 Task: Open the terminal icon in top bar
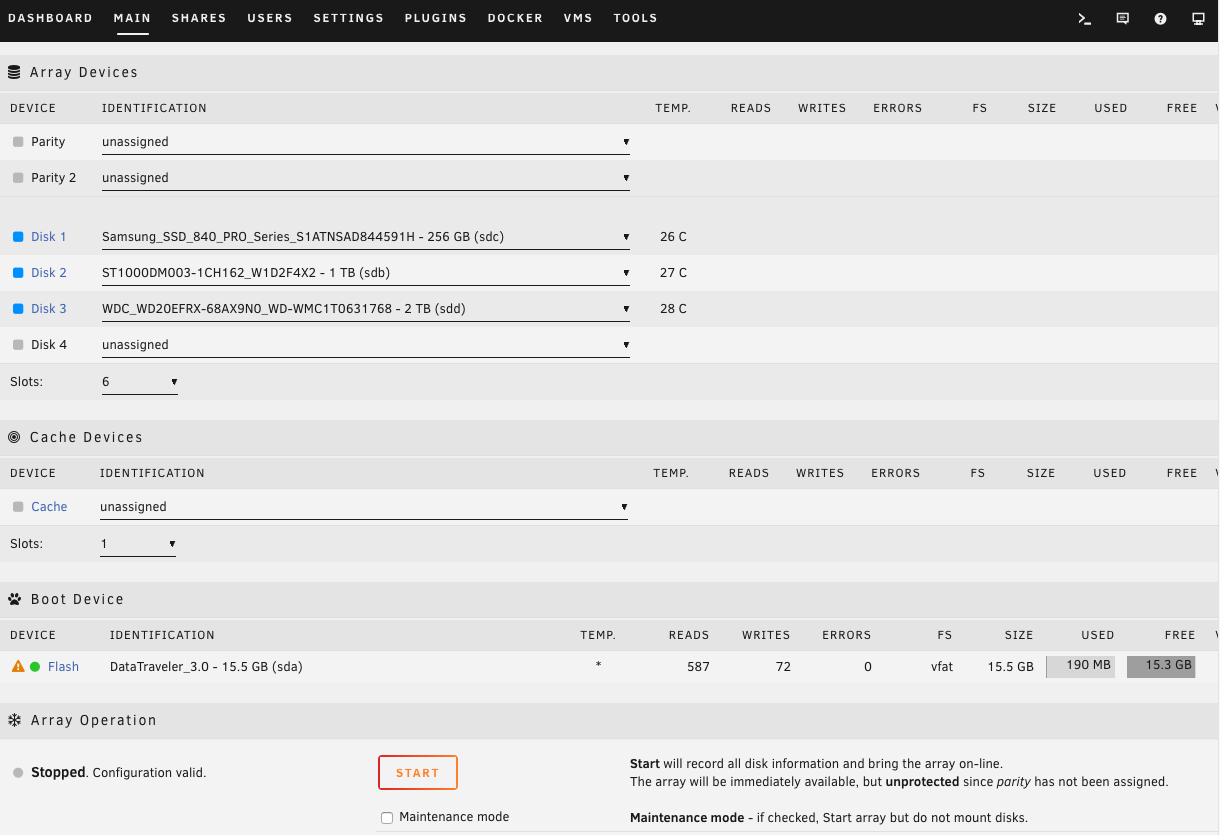[1084, 19]
